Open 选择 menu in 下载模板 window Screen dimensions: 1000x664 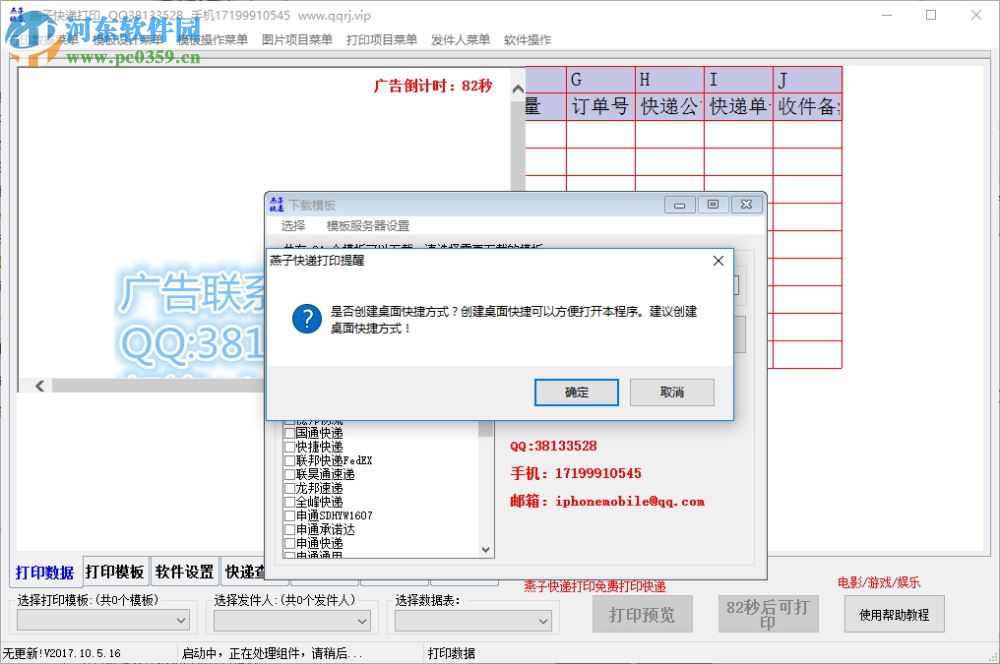tap(293, 226)
